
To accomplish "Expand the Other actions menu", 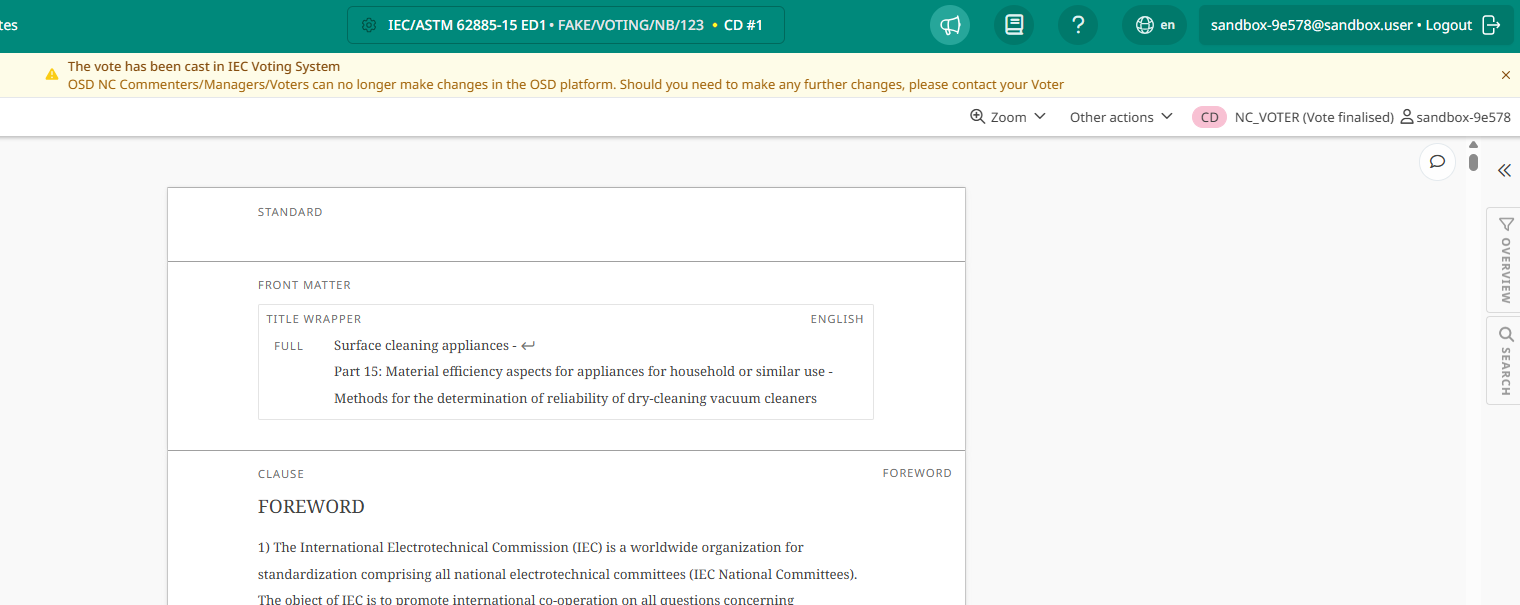I will [x=1121, y=117].
